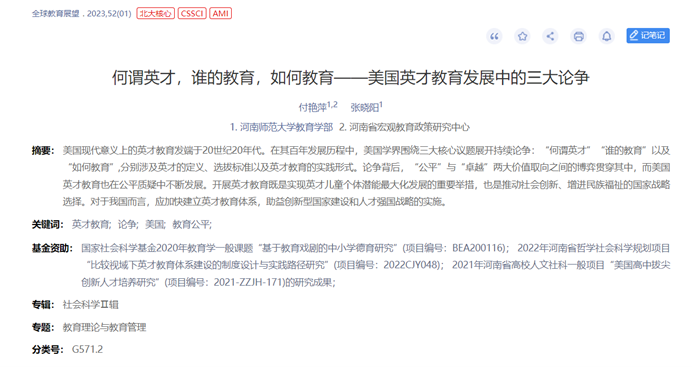Click project number 2021-ZZJH-171 text

pyautogui.click(x=248, y=282)
